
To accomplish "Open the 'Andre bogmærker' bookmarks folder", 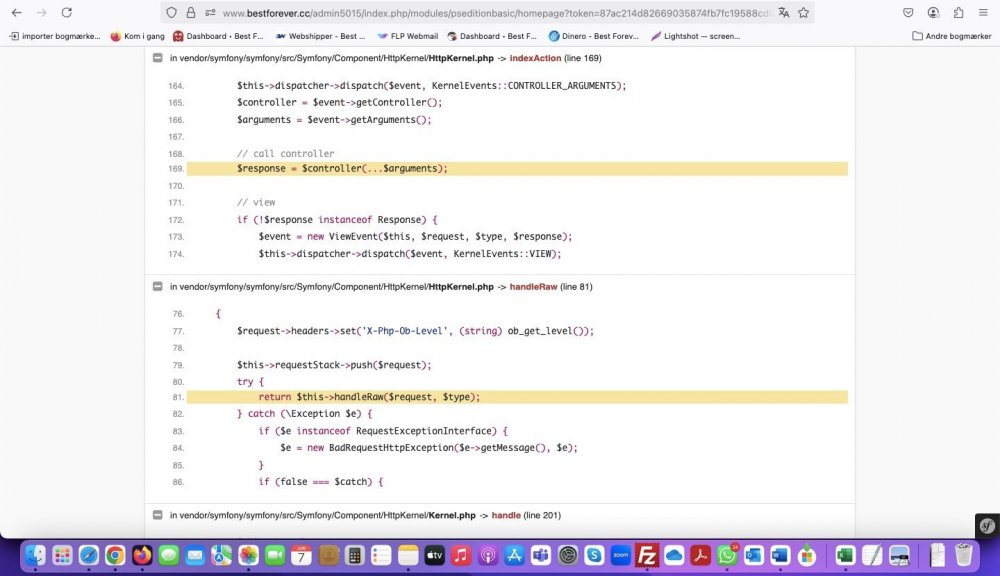I will click(x=952, y=36).
